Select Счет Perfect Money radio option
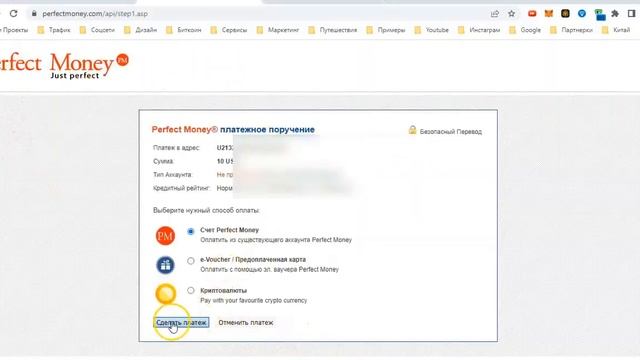This screenshot has width=640, height=360. click(x=191, y=231)
